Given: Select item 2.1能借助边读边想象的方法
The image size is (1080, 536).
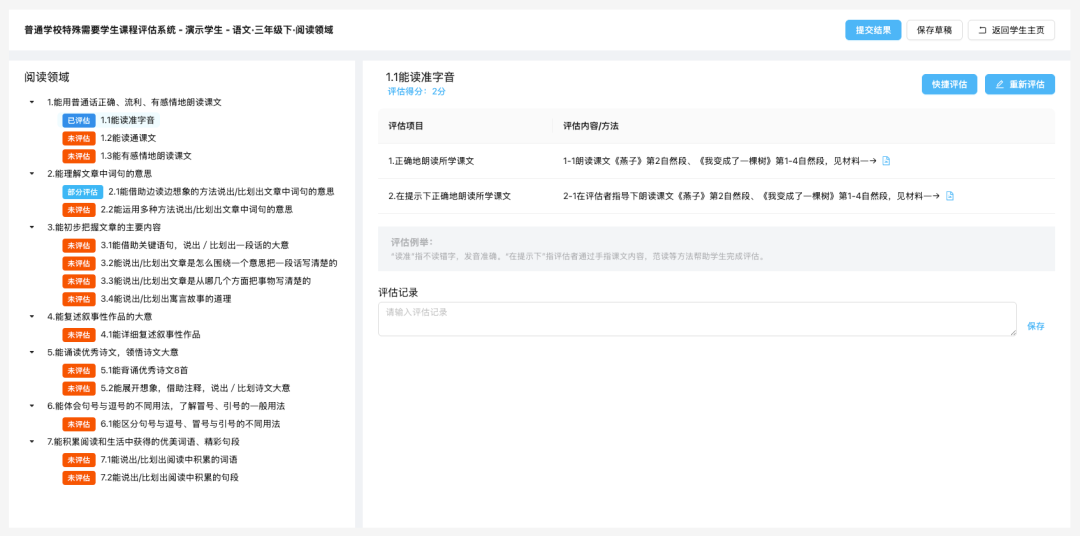Looking at the screenshot, I should click(x=222, y=192).
